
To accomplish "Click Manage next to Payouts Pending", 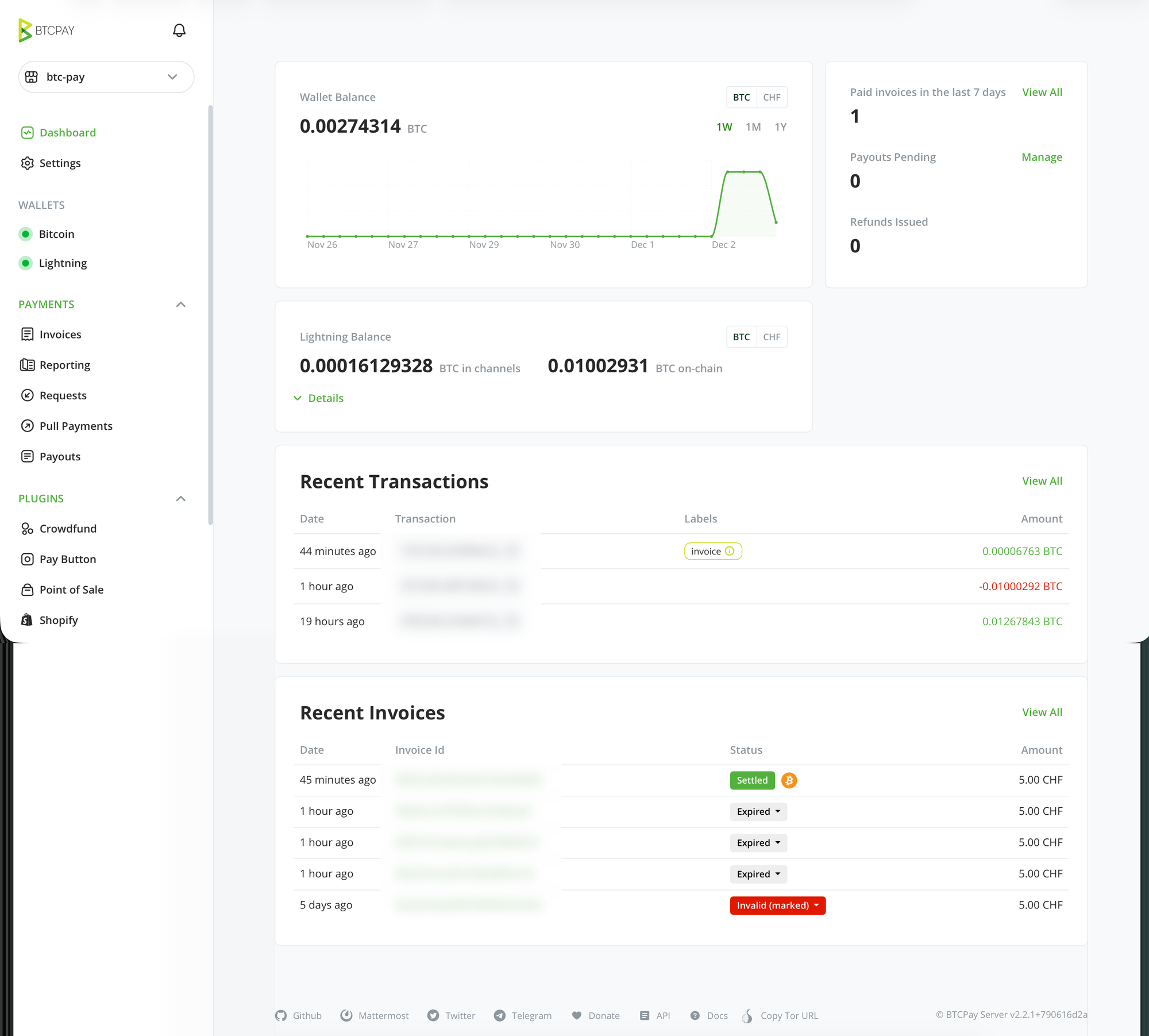I will click(x=1042, y=157).
